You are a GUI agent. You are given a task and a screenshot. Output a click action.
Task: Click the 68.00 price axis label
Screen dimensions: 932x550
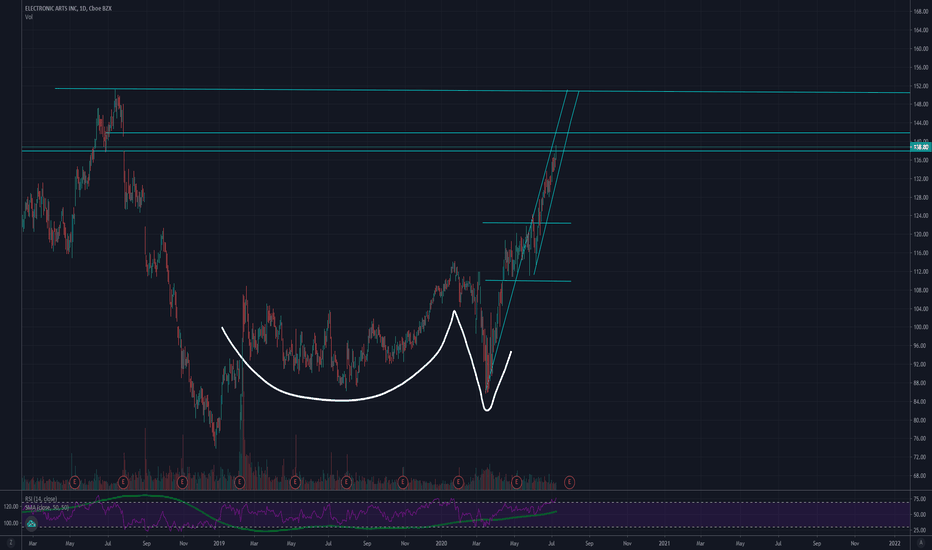point(921,476)
